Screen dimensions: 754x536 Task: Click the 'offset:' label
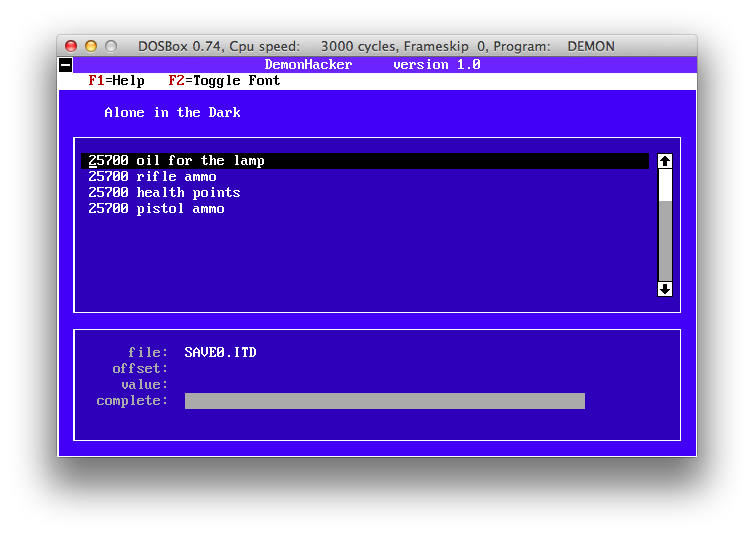click(140, 369)
